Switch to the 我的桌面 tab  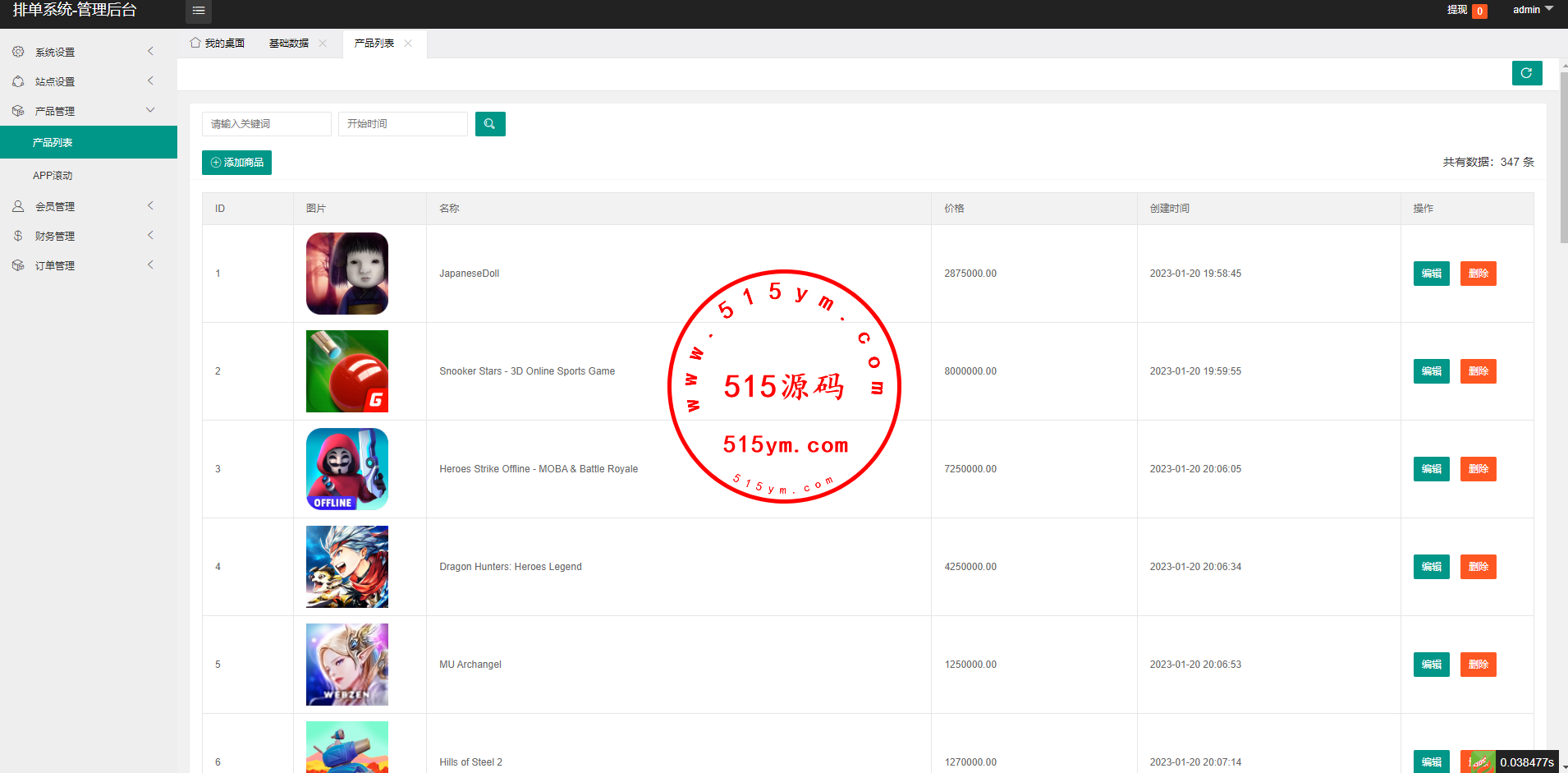(x=218, y=44)
